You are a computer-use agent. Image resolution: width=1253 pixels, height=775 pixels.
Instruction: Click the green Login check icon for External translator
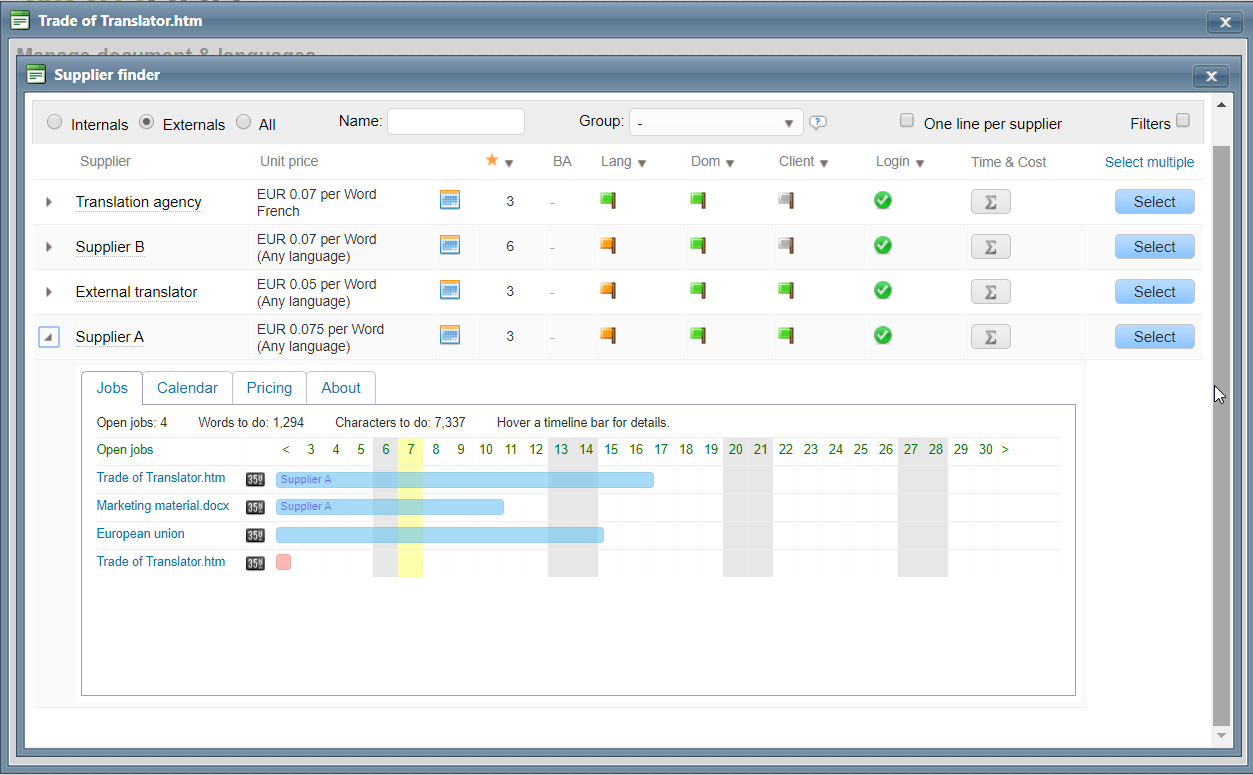883,291
